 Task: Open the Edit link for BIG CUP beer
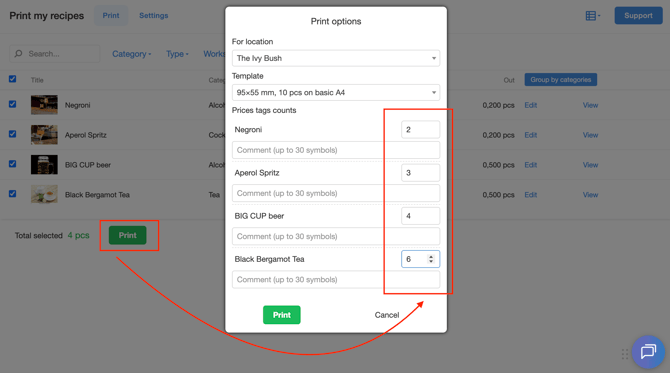(x=531, y=165)
